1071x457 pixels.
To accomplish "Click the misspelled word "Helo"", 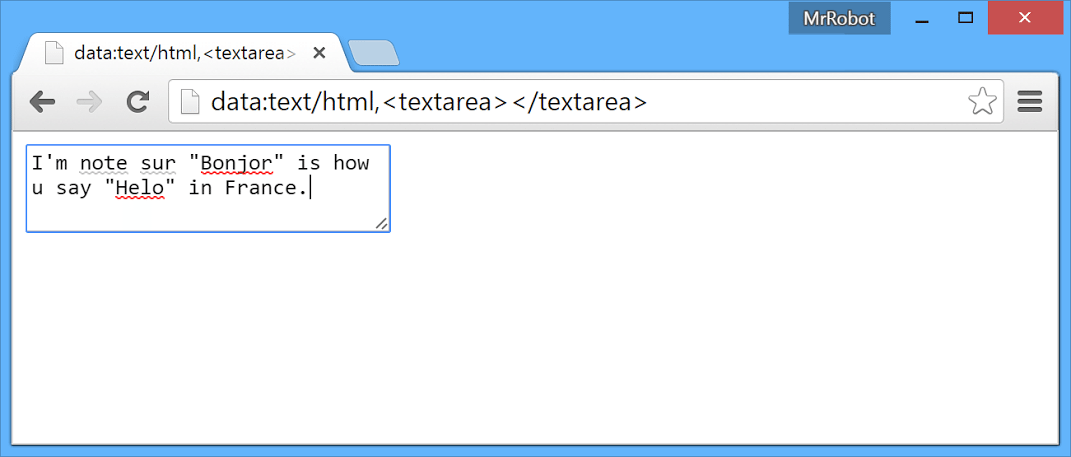I will pos(141,188).
